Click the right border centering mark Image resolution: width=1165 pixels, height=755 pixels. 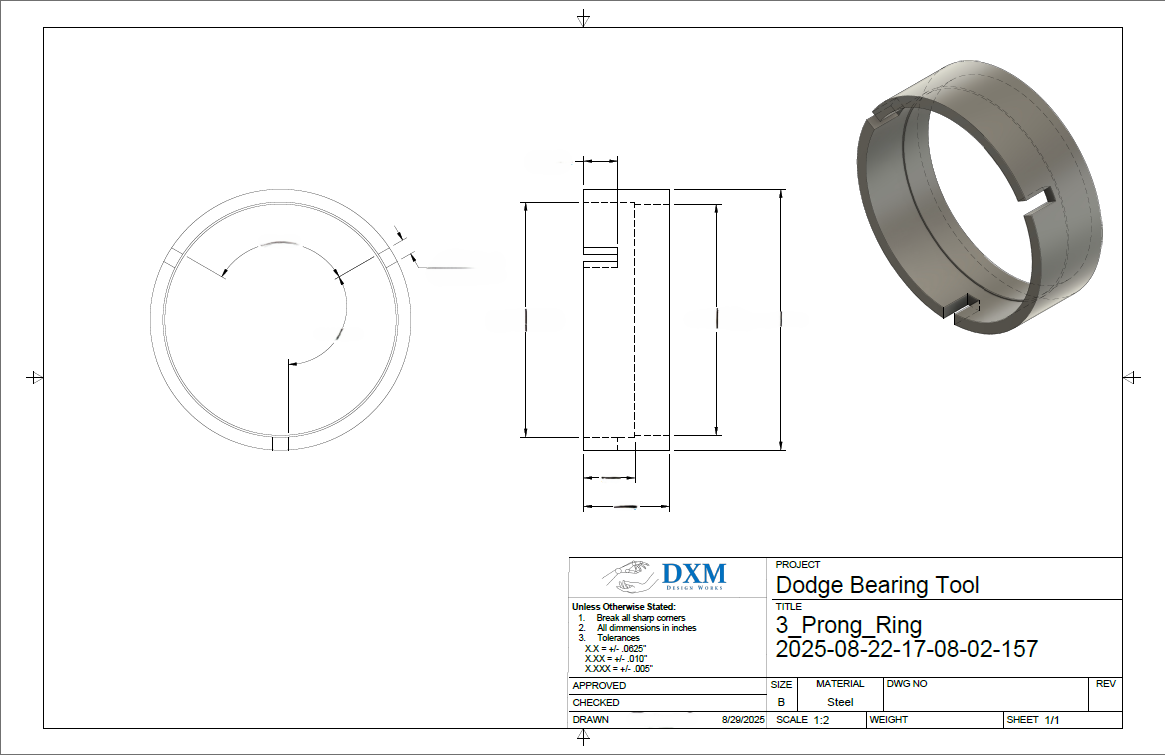1131,377
